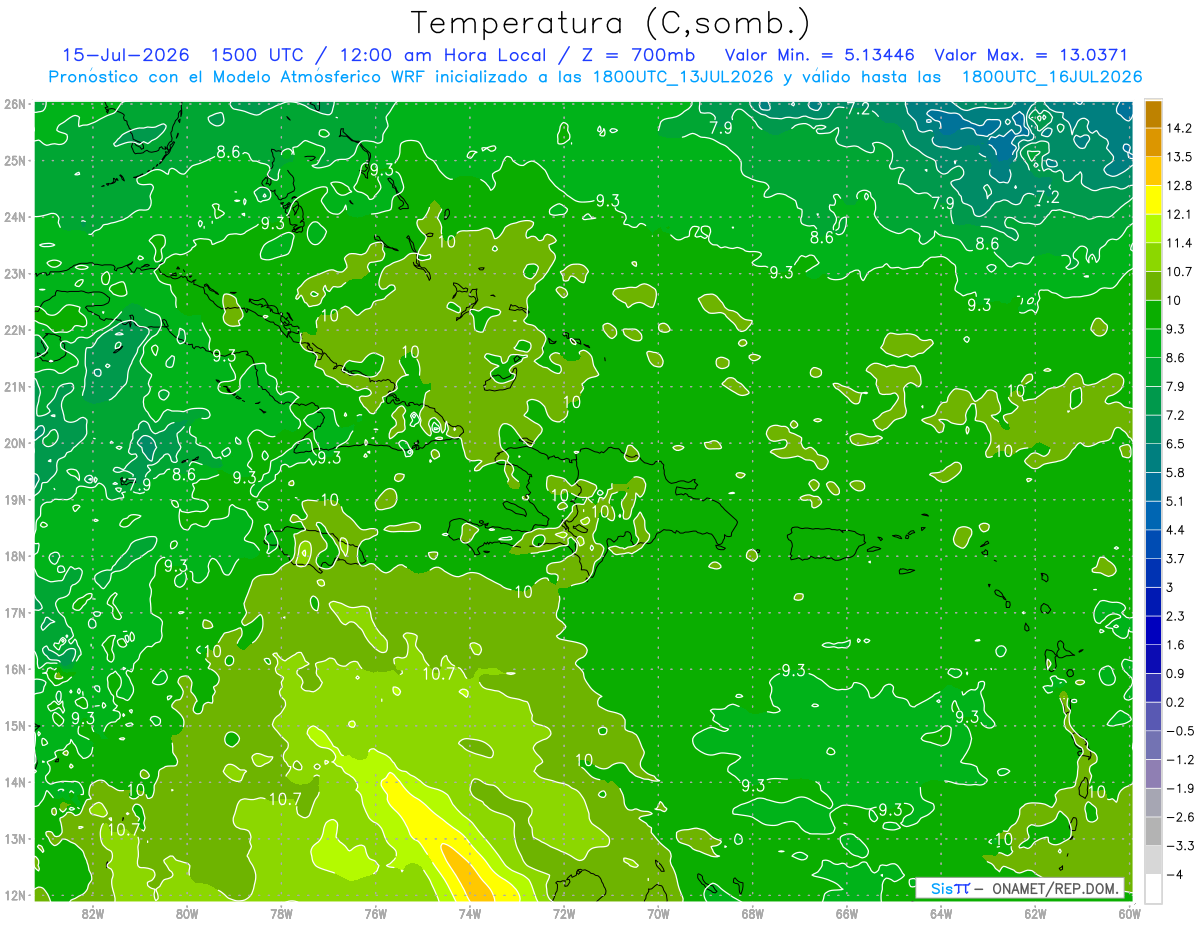Click the '-1.2' colorbar scale label
The width and height of the screenshot is (1200, 927).
pyautogui.click(x=1181, y=760)
